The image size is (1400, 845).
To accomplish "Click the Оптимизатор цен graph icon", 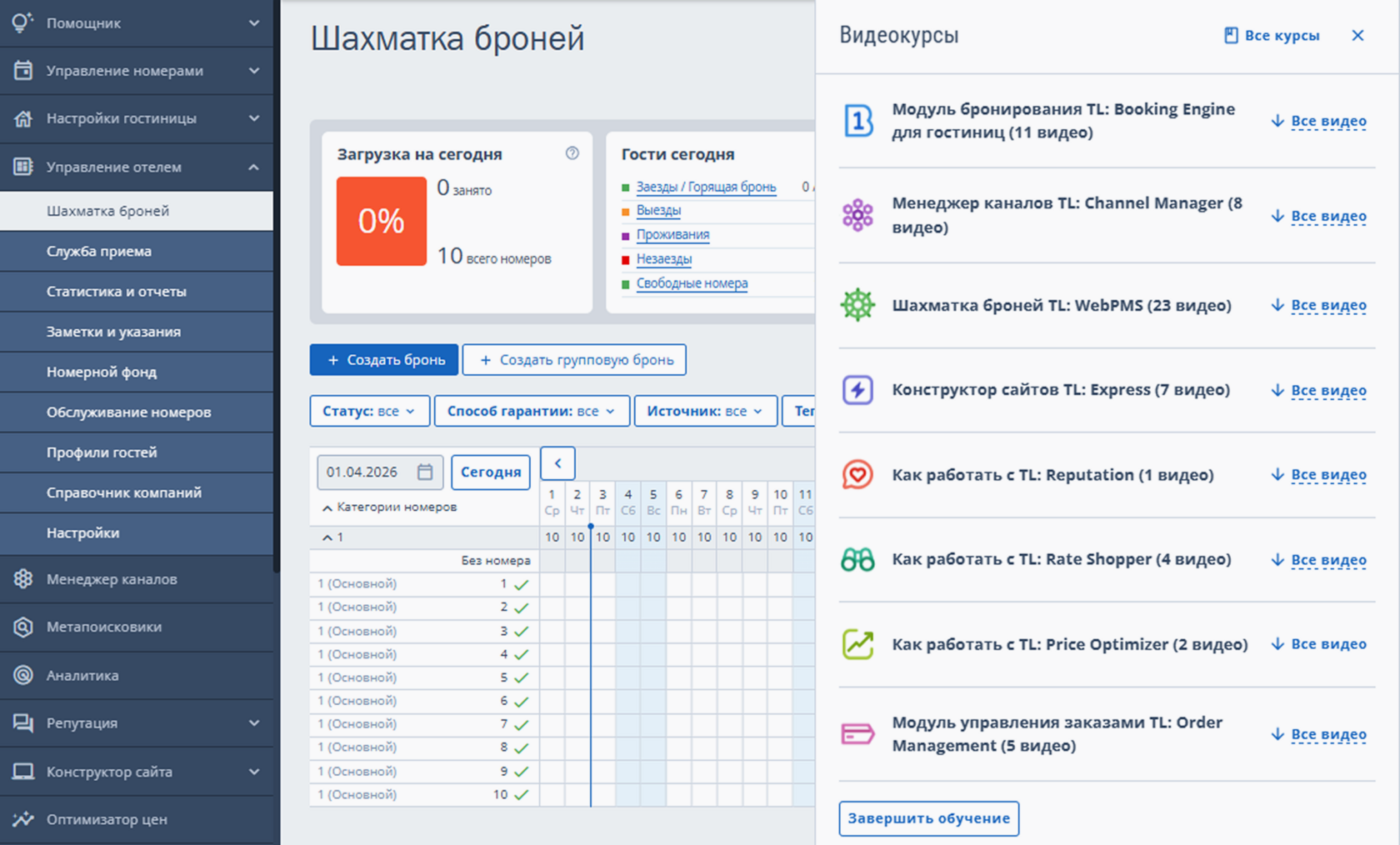I will [23, 819].
